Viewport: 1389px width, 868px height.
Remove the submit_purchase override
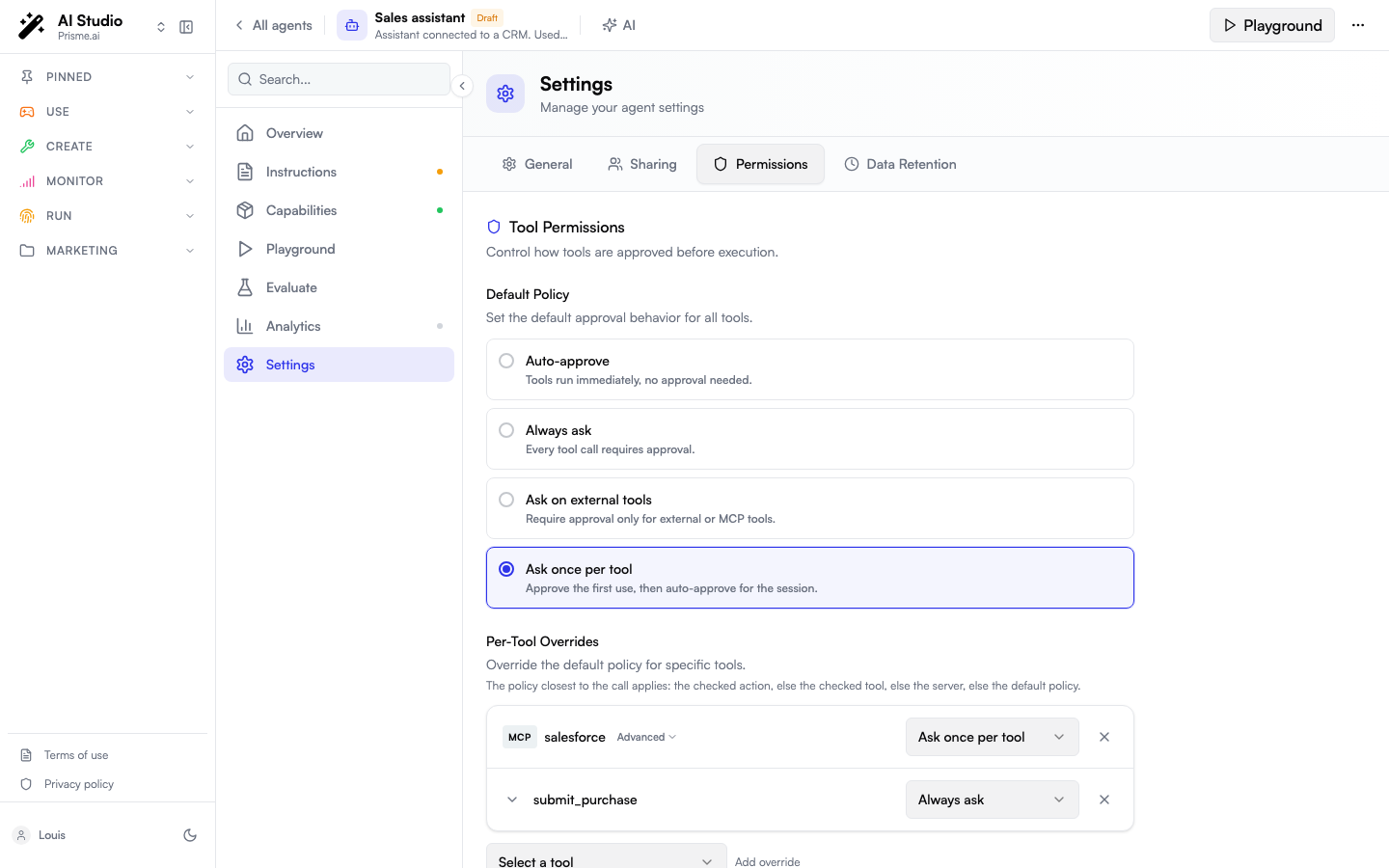click(x=1104, y=800)
